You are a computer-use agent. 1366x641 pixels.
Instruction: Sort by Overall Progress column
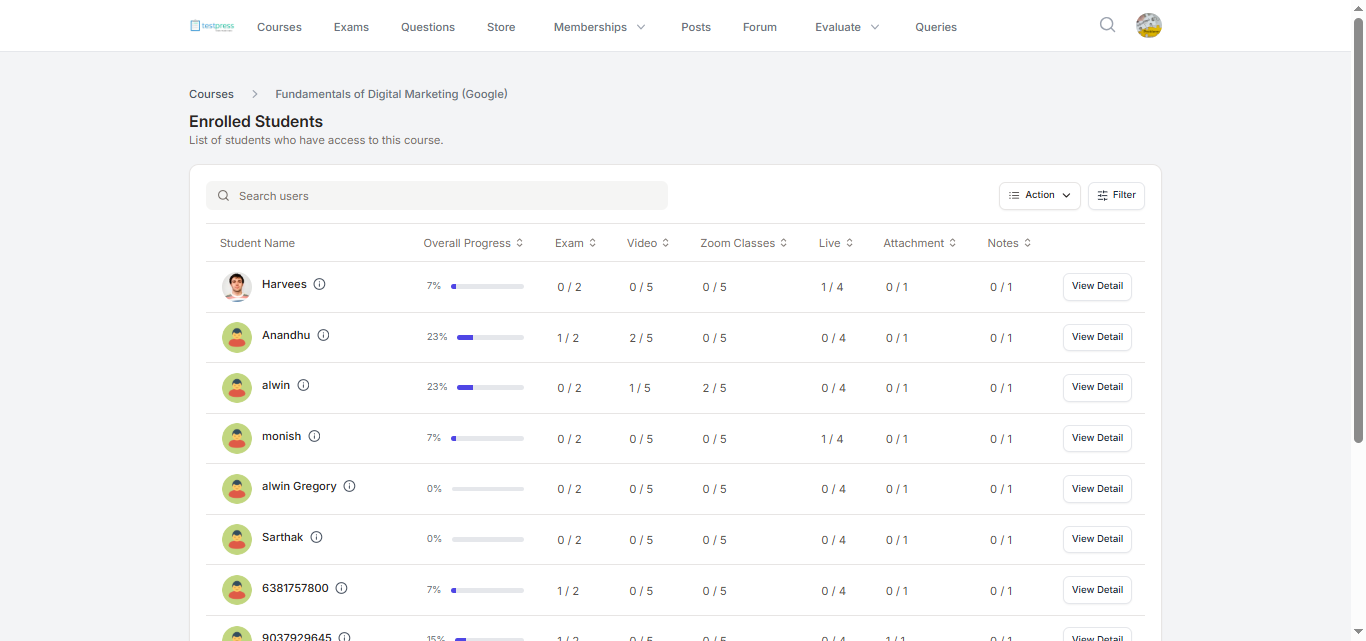pyautogui.click(x=473, y=243)
